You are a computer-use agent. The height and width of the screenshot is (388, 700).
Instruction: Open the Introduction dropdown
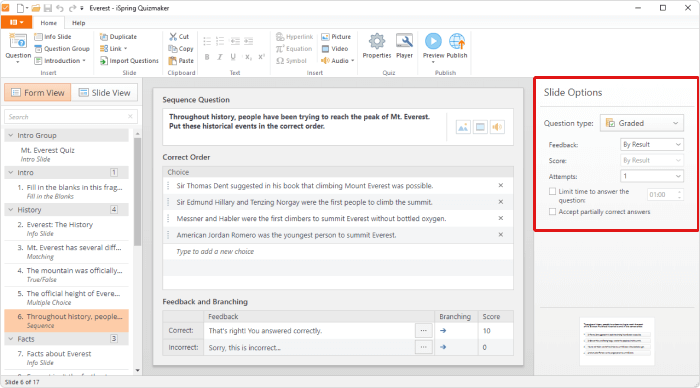[60, 61]
